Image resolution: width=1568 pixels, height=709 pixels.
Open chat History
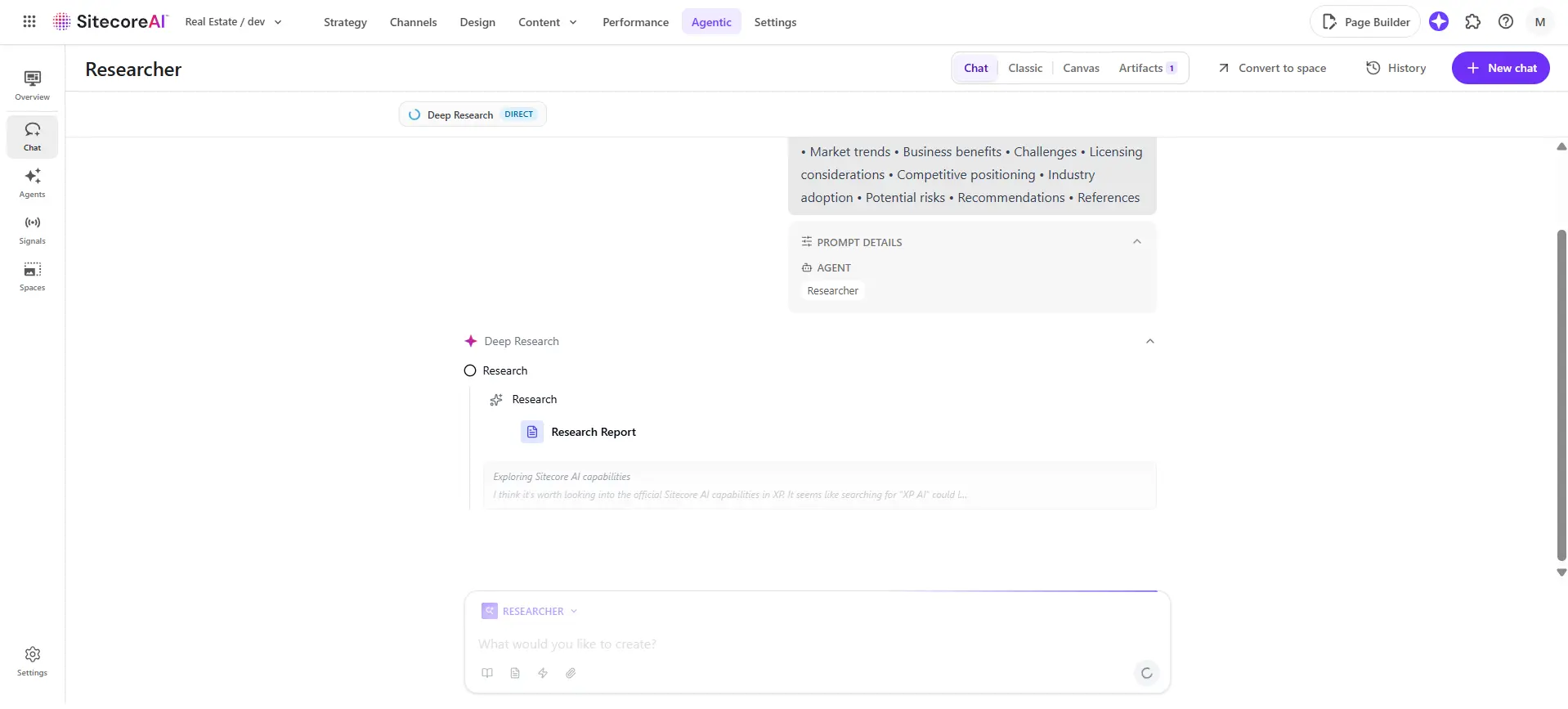(1396, 68)
